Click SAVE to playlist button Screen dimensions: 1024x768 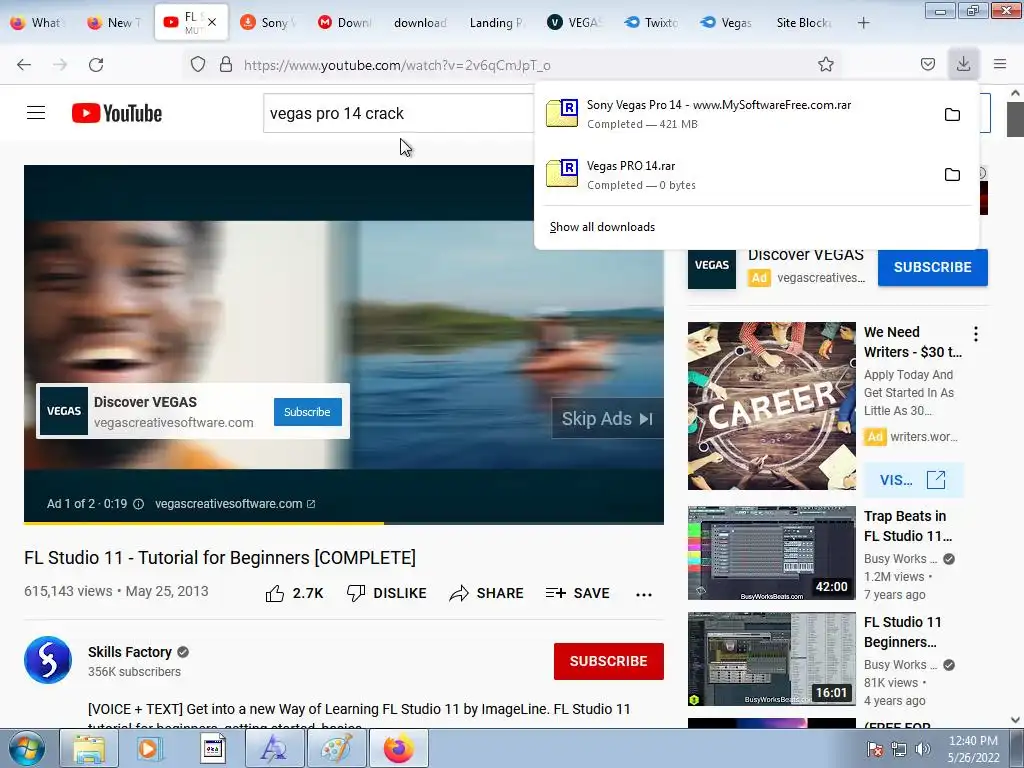[577, 593]
